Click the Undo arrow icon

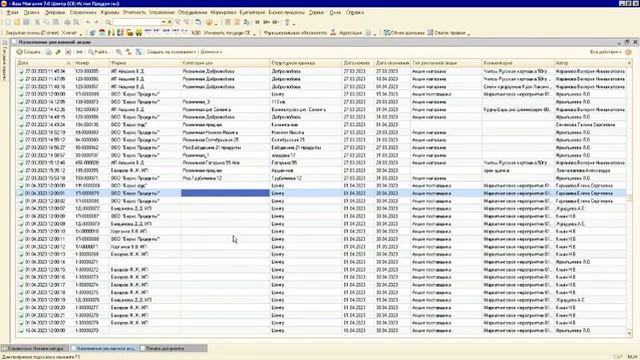click(88, 22)
